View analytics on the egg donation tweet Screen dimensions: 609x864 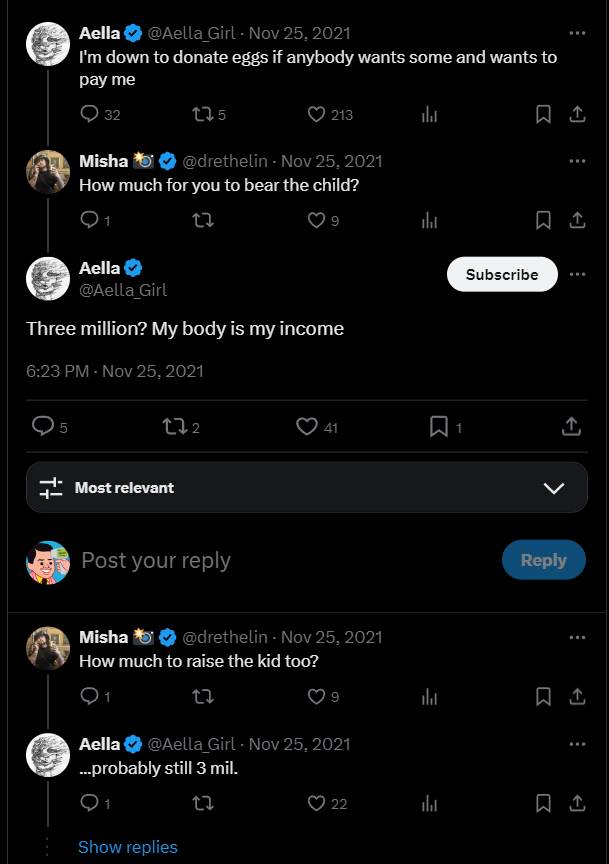(x=430, y=114)
